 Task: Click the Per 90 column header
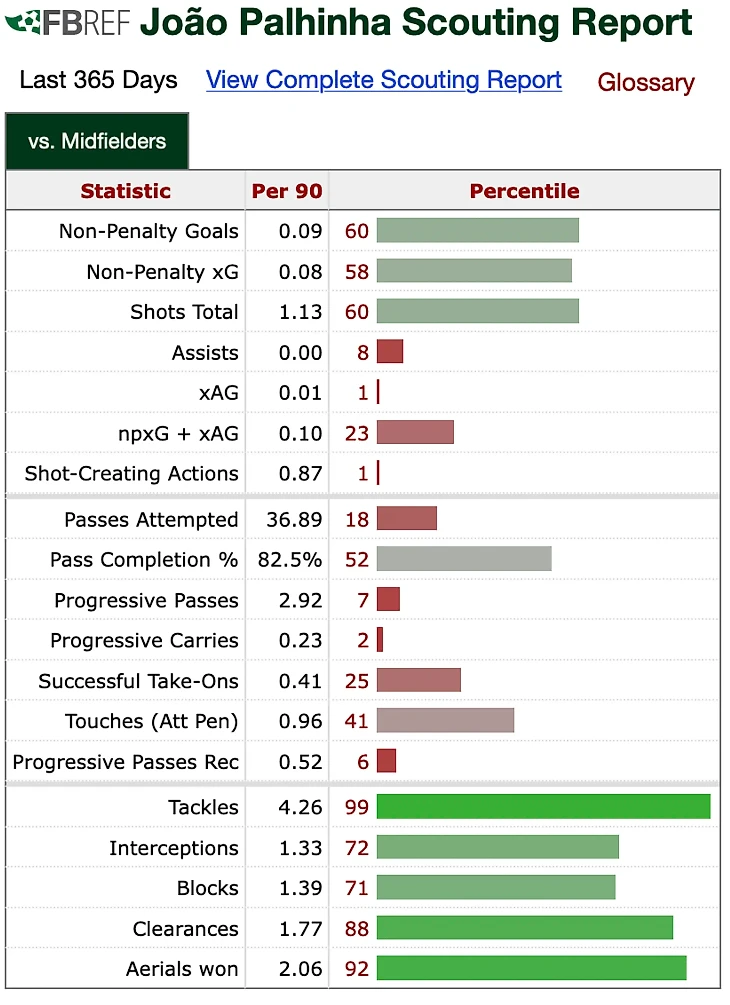tap(286, 191)
